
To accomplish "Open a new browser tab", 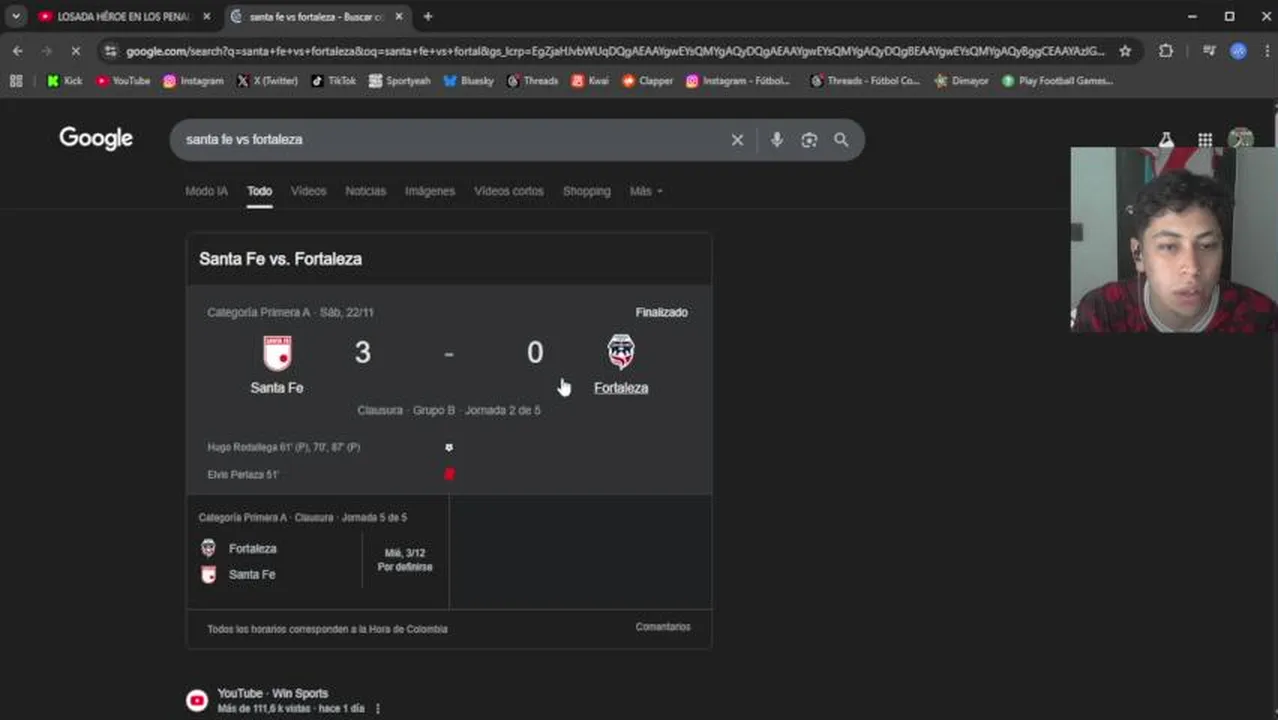I will pyautogui.click(x=428, y=16).
